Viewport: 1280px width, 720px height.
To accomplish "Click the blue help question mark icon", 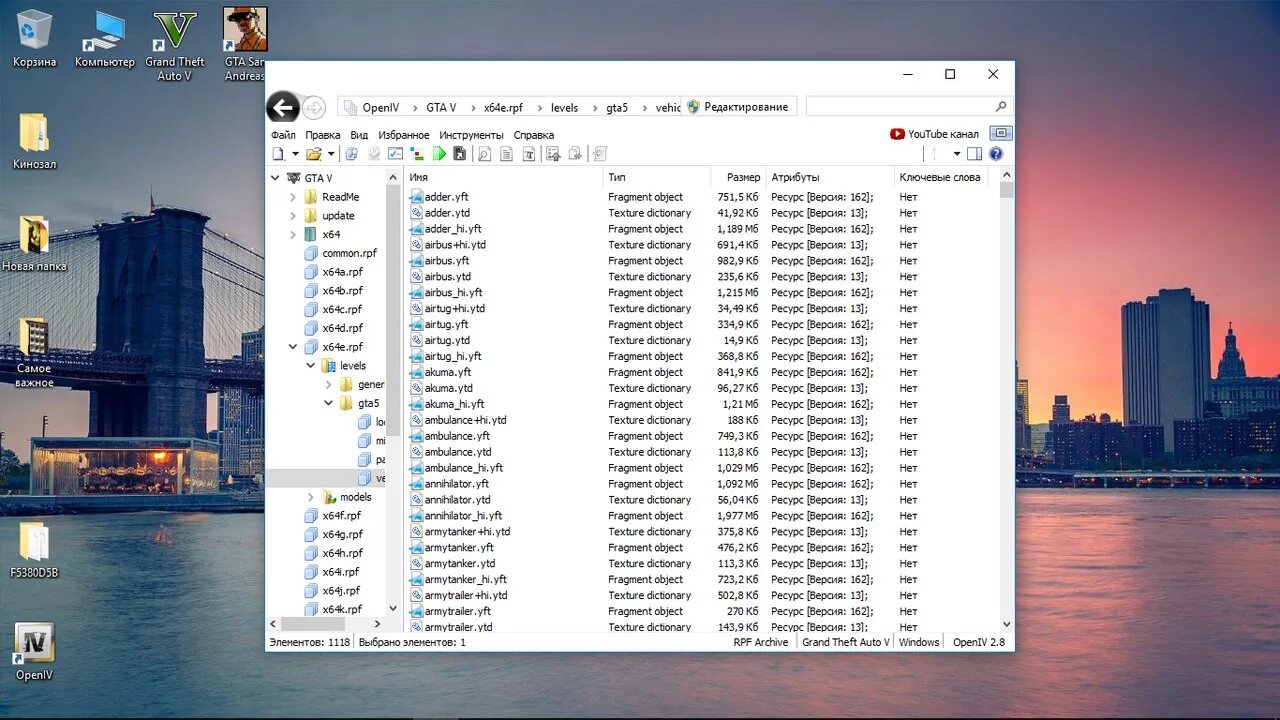I will point(996,154).
